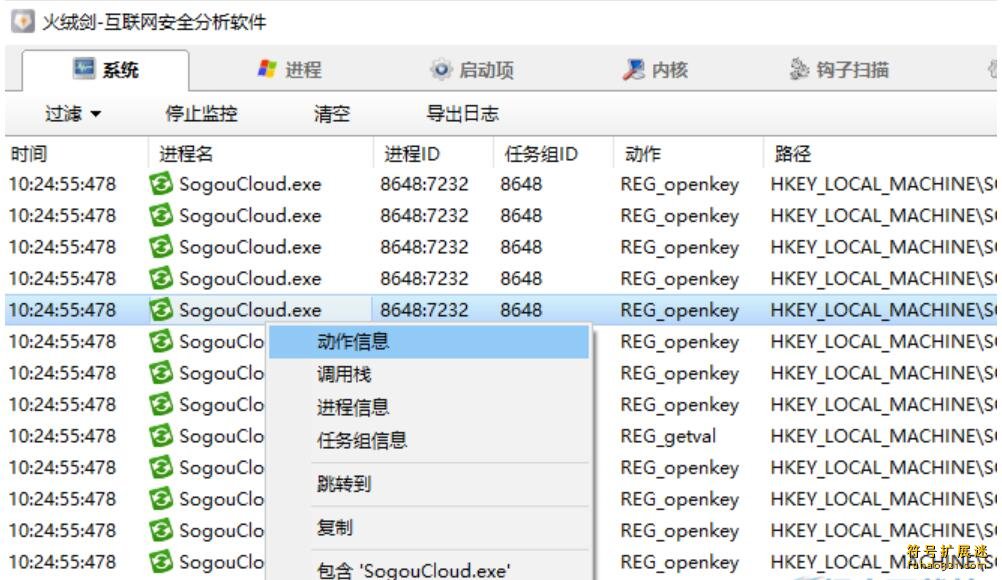Image resolution: width=1002 pixels, height=580 pixels.
Task: Click the 进程 tab Windows flag icon
Action: point(268,69)
